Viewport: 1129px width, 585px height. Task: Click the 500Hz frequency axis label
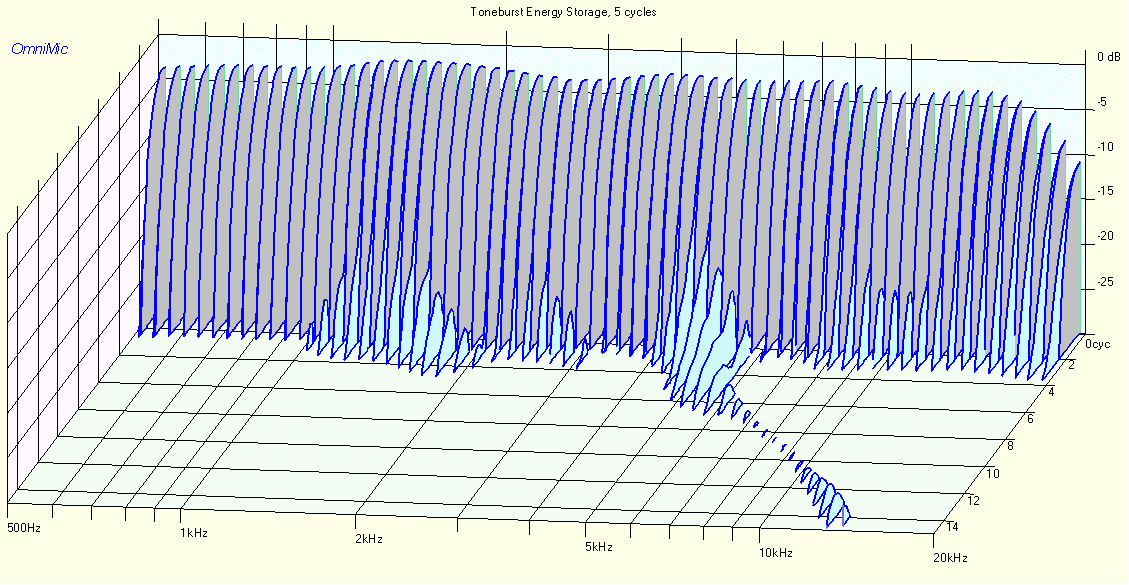tap(24, 528)
